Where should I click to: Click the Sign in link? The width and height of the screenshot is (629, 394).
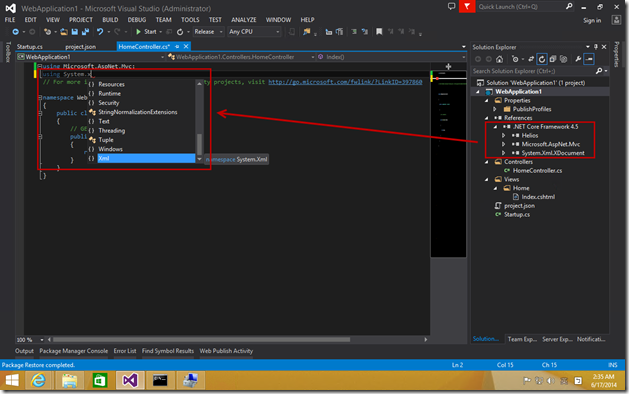click(x=592, y=20)
